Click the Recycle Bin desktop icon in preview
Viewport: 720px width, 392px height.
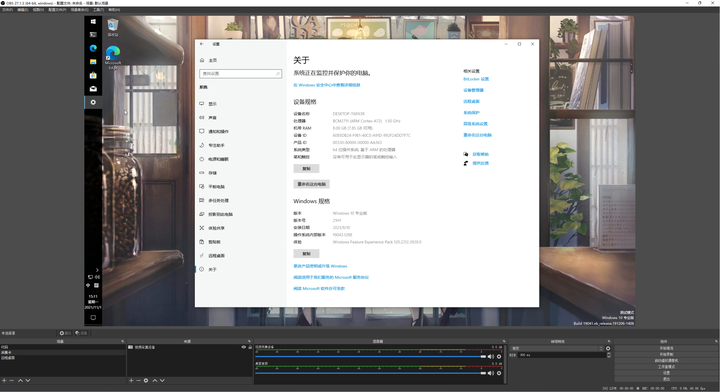pos(113,27)
